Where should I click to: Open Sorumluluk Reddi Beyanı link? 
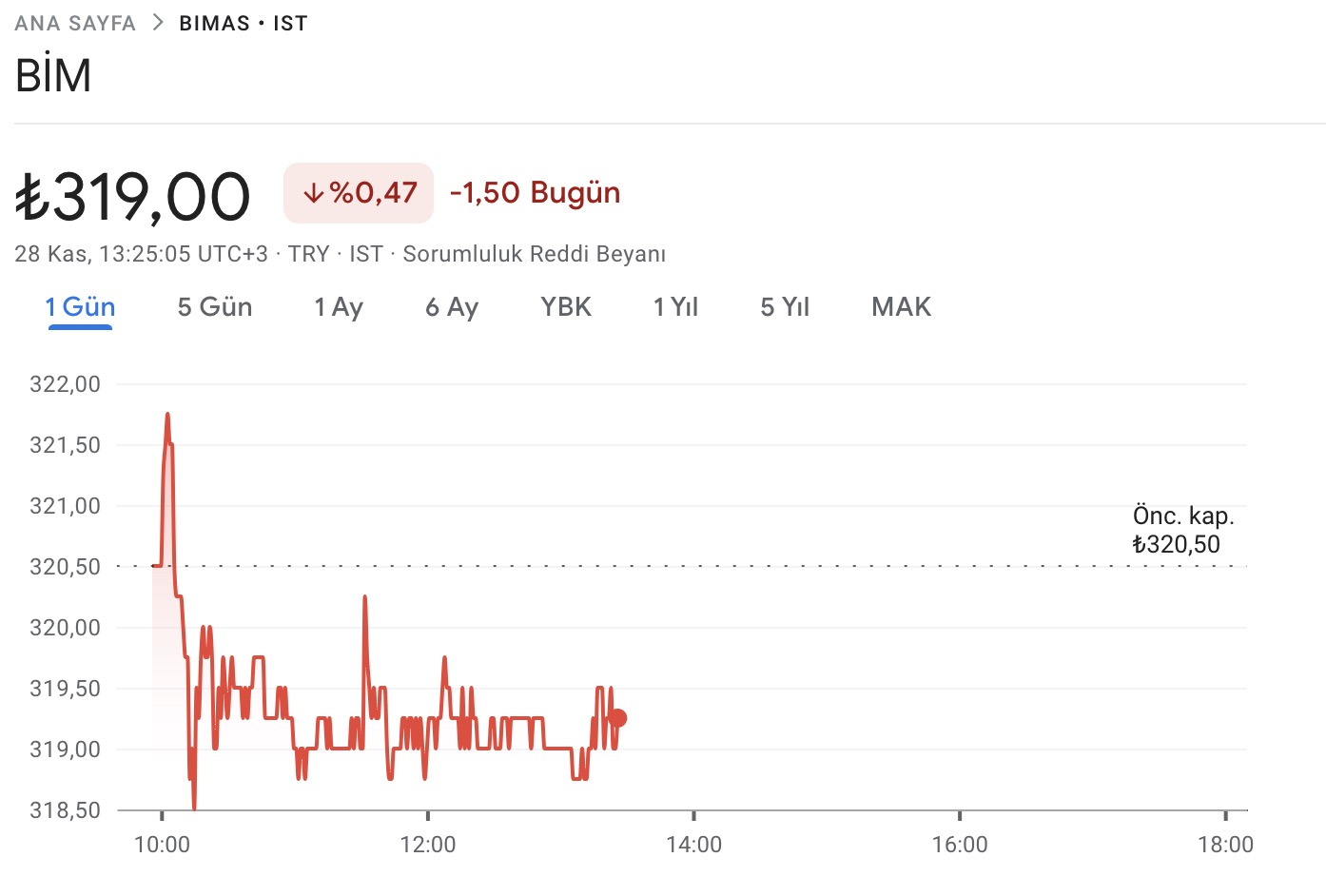534,254
